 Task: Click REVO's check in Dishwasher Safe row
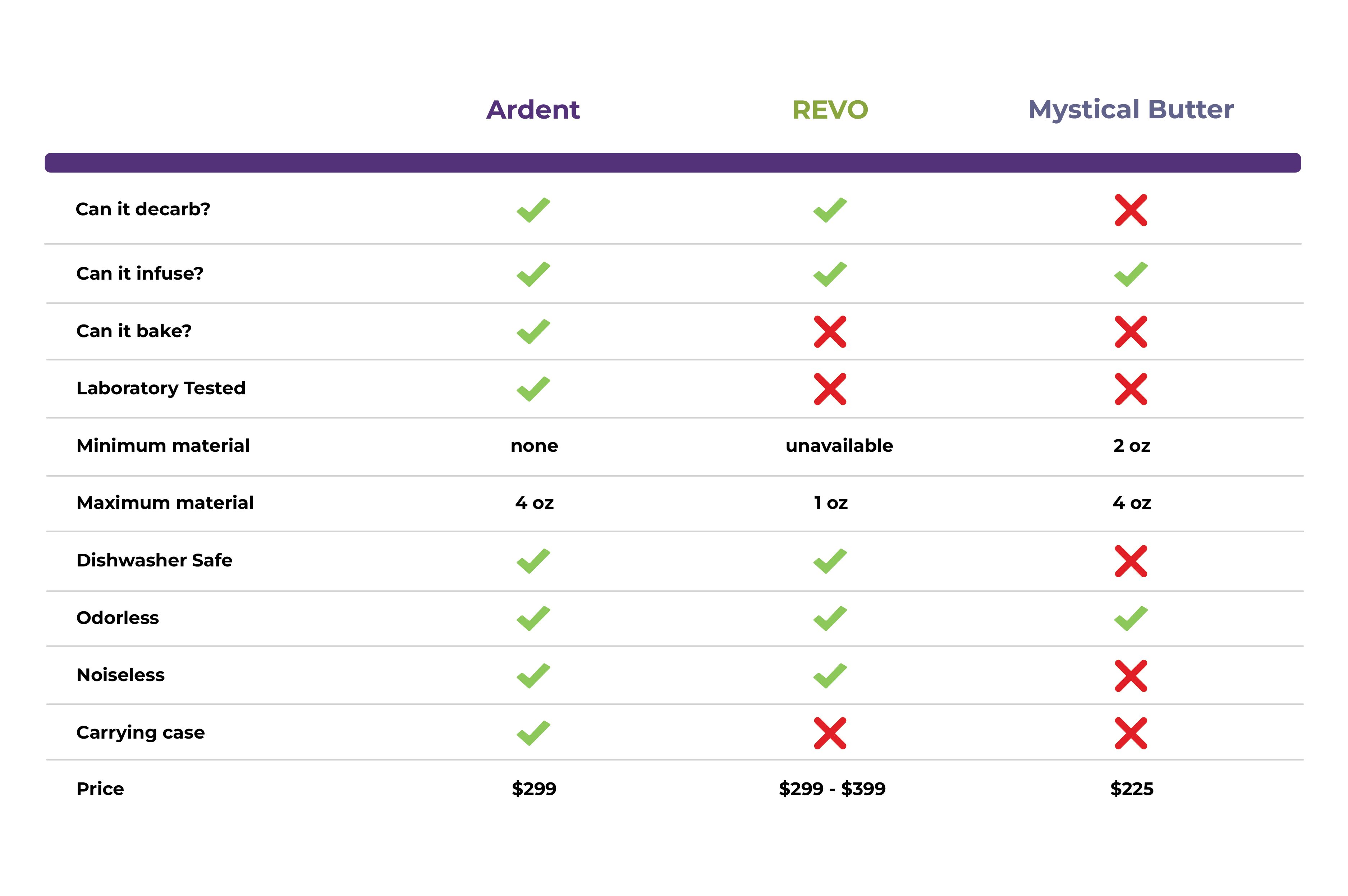pyautogui.click(x=830, y=561)
